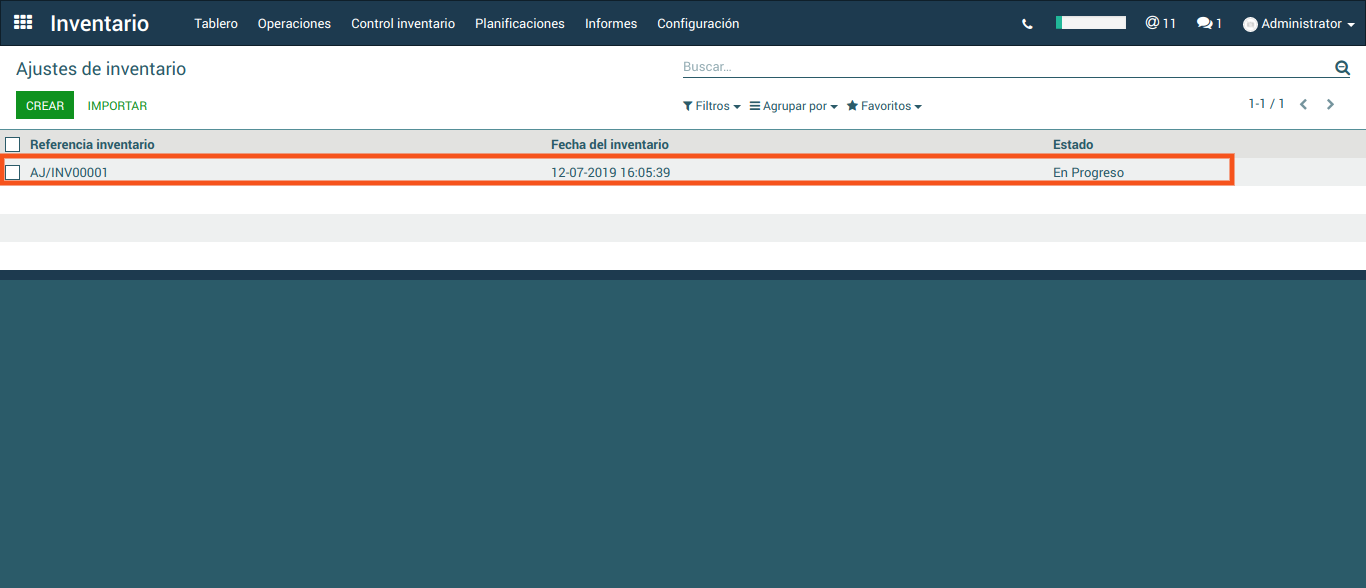The image size is (1366, 588).
Task: Expand the Filtros dropdown
Action: coord(711,106)
